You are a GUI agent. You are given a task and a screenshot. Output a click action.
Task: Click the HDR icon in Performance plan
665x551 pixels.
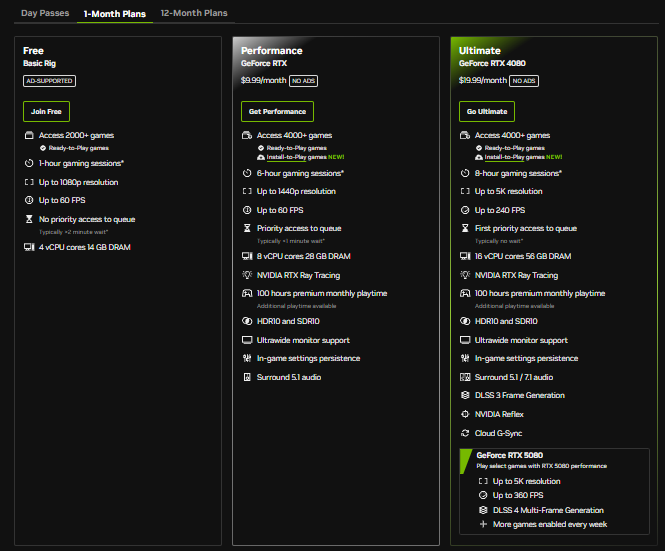247,321
